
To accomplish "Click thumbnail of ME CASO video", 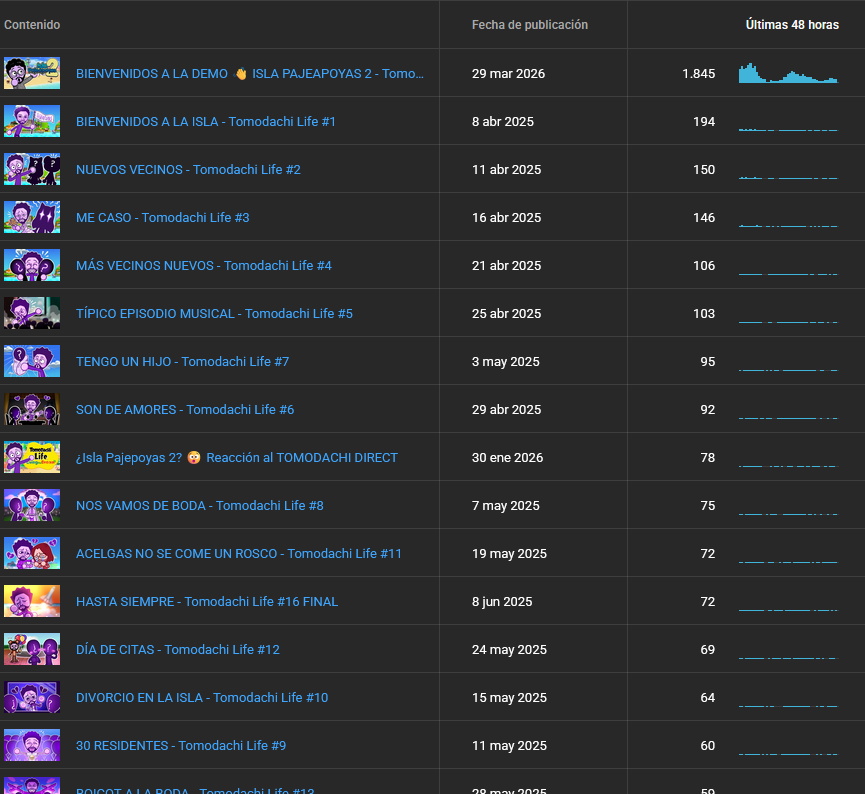I will click(x=32, y=217).
